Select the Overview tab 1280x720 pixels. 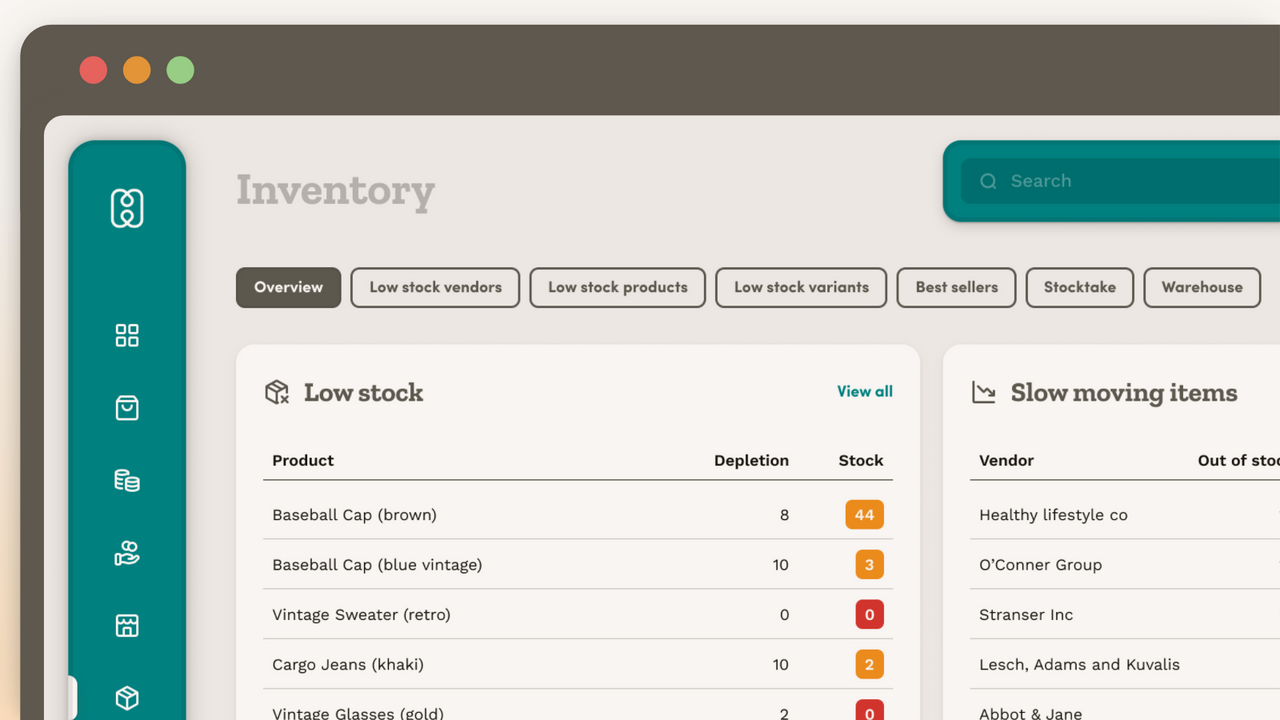[288, 287]
